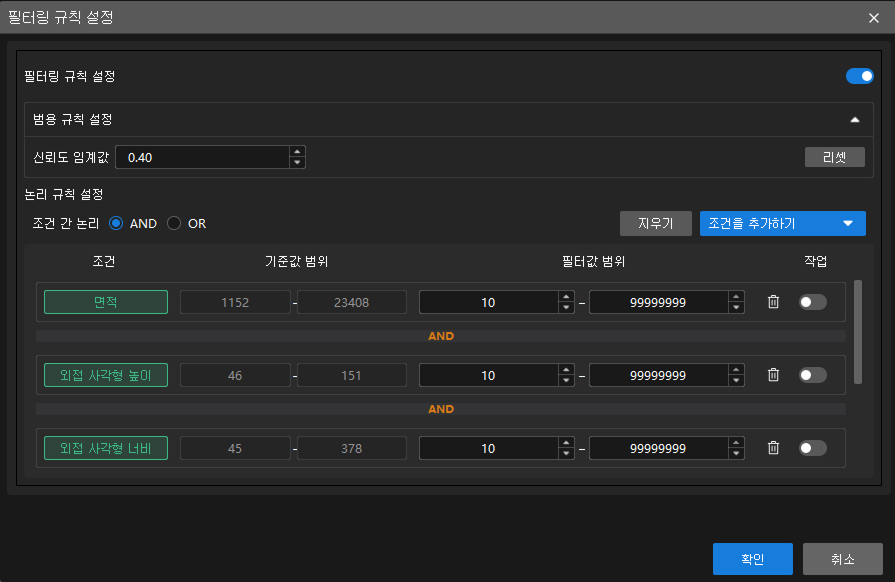Increase 외접 사각형 너비 minimum filter value
This screenshot has height=582, width=895.
(566, 443)
